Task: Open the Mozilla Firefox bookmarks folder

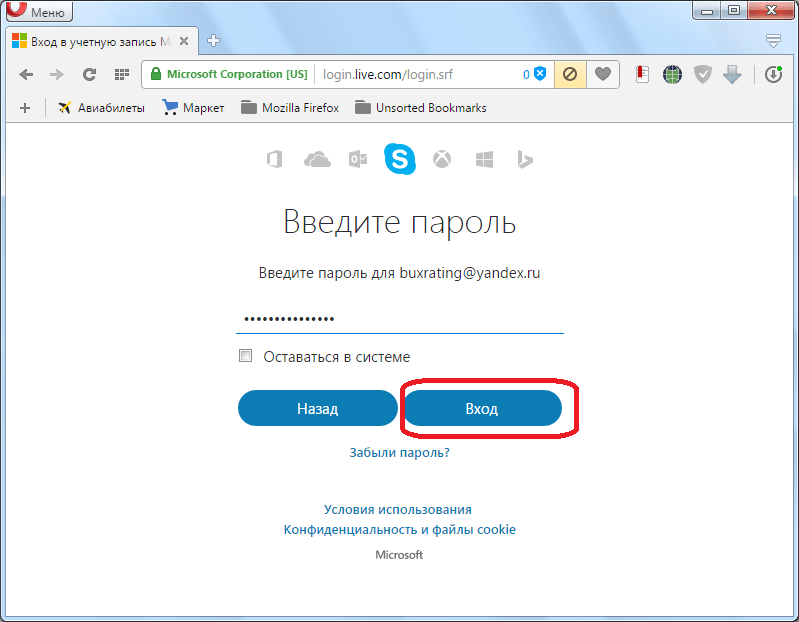Action: tap(290, 108)
